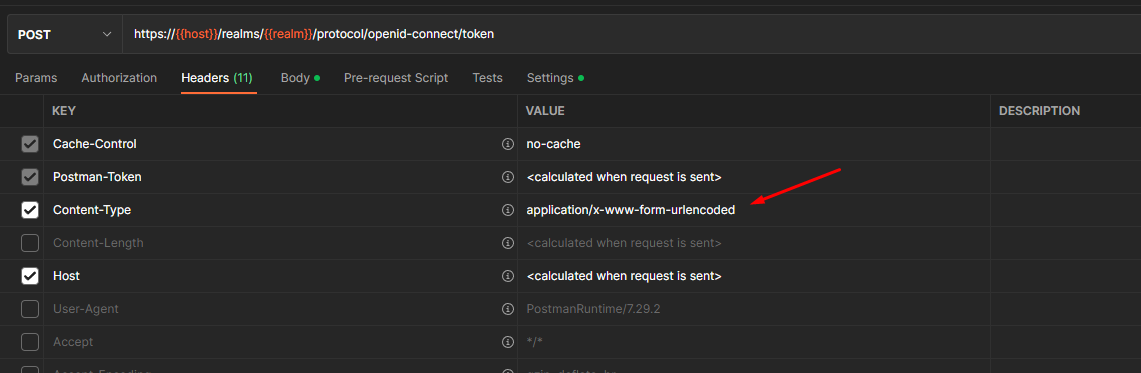Enable the User-Agent header checkbox
The width and height of the screenshot is (1141, 373).
(x=30, y=309)
